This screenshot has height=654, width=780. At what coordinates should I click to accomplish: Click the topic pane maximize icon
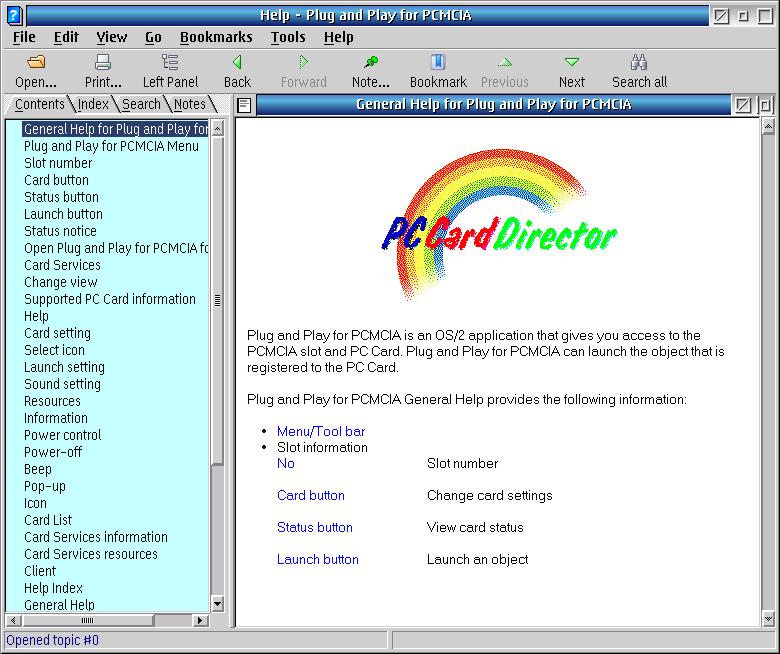click(765, 105)
